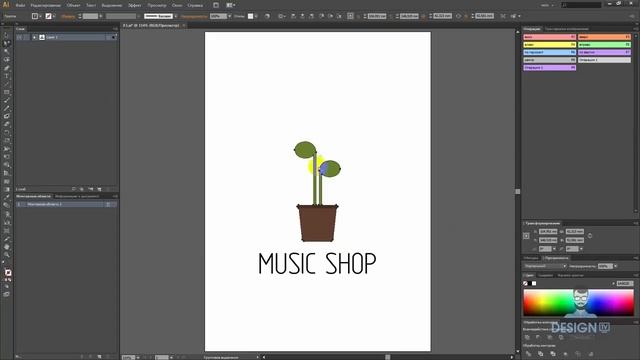640x360 pixels.
Task: Click the Delete layer trash icon
Action: pos(108,189)
